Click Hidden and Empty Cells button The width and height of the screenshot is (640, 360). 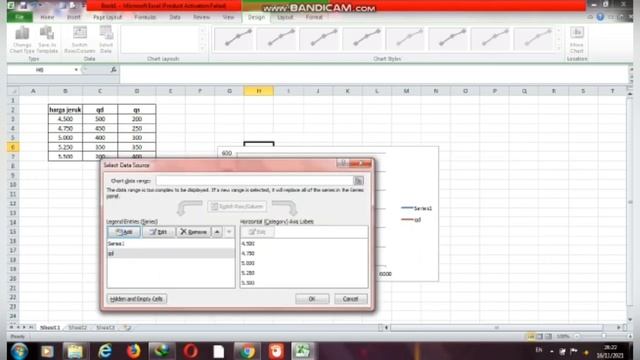pyautogui.click(x=137, y=299)
